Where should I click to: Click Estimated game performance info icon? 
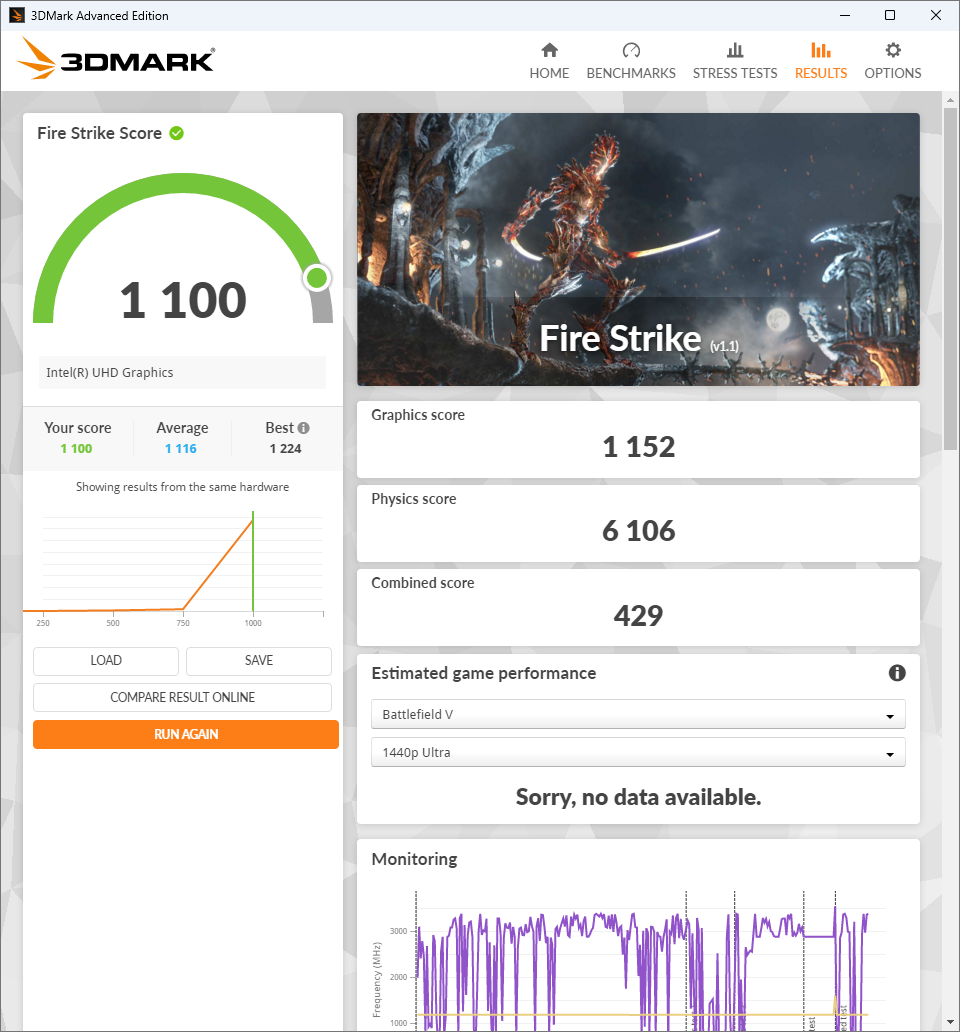tap(897, 673)
